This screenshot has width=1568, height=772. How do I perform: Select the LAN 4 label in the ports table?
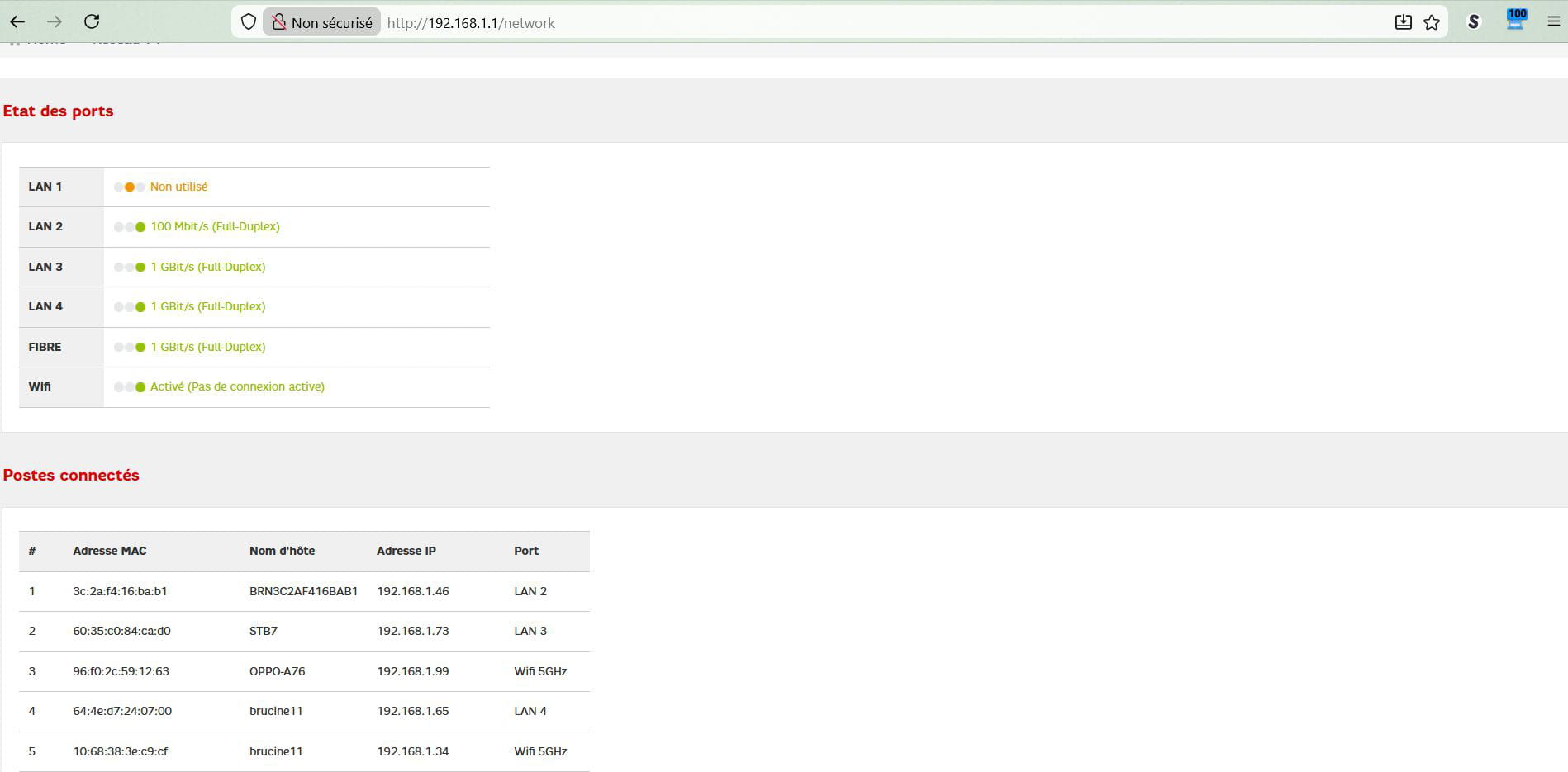(45, 306)
